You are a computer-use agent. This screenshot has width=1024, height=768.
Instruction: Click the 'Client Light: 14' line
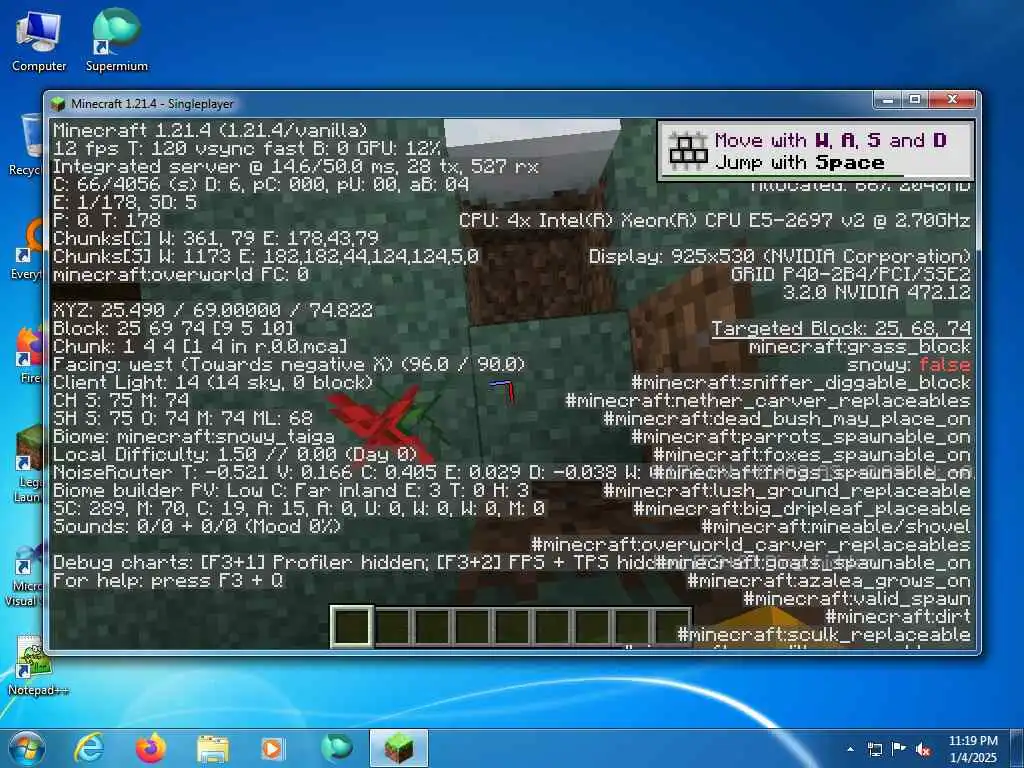213,382
